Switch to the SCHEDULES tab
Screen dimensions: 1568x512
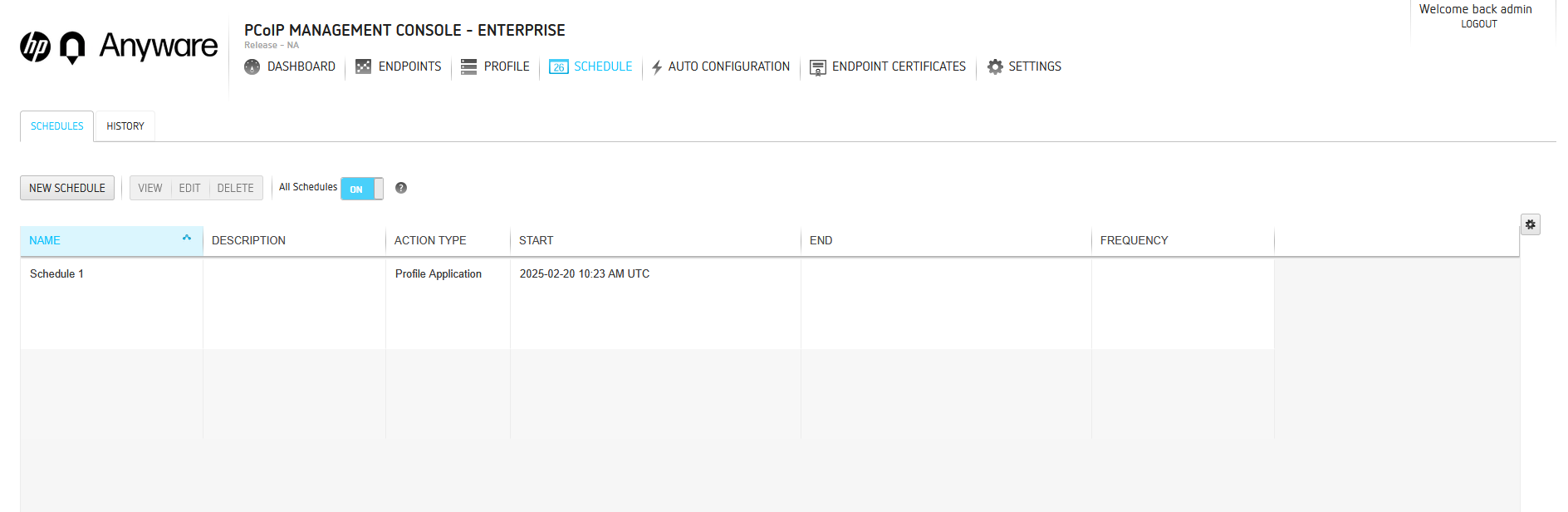tap(57, 126)
